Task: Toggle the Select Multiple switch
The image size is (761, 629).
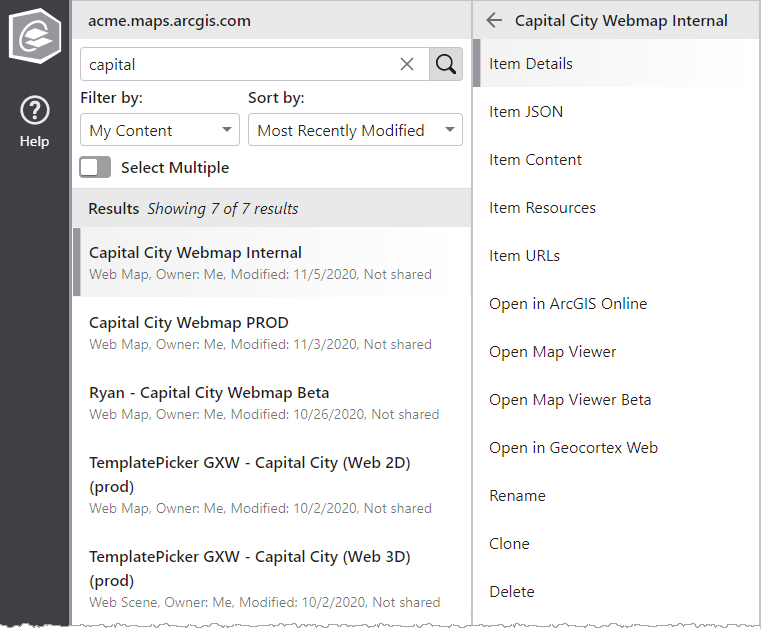Action: tap(95, 167)
